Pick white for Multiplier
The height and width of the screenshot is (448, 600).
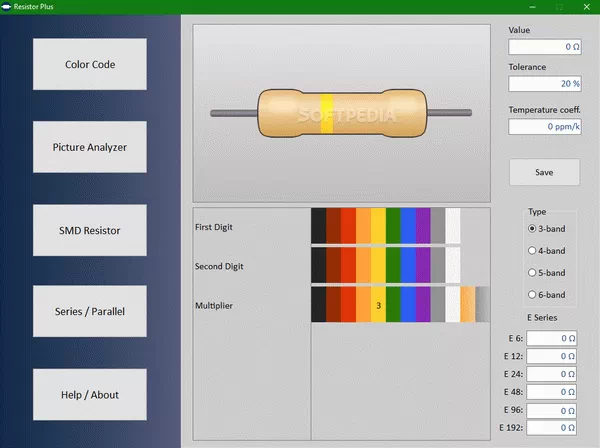click(x=453, y=305)
